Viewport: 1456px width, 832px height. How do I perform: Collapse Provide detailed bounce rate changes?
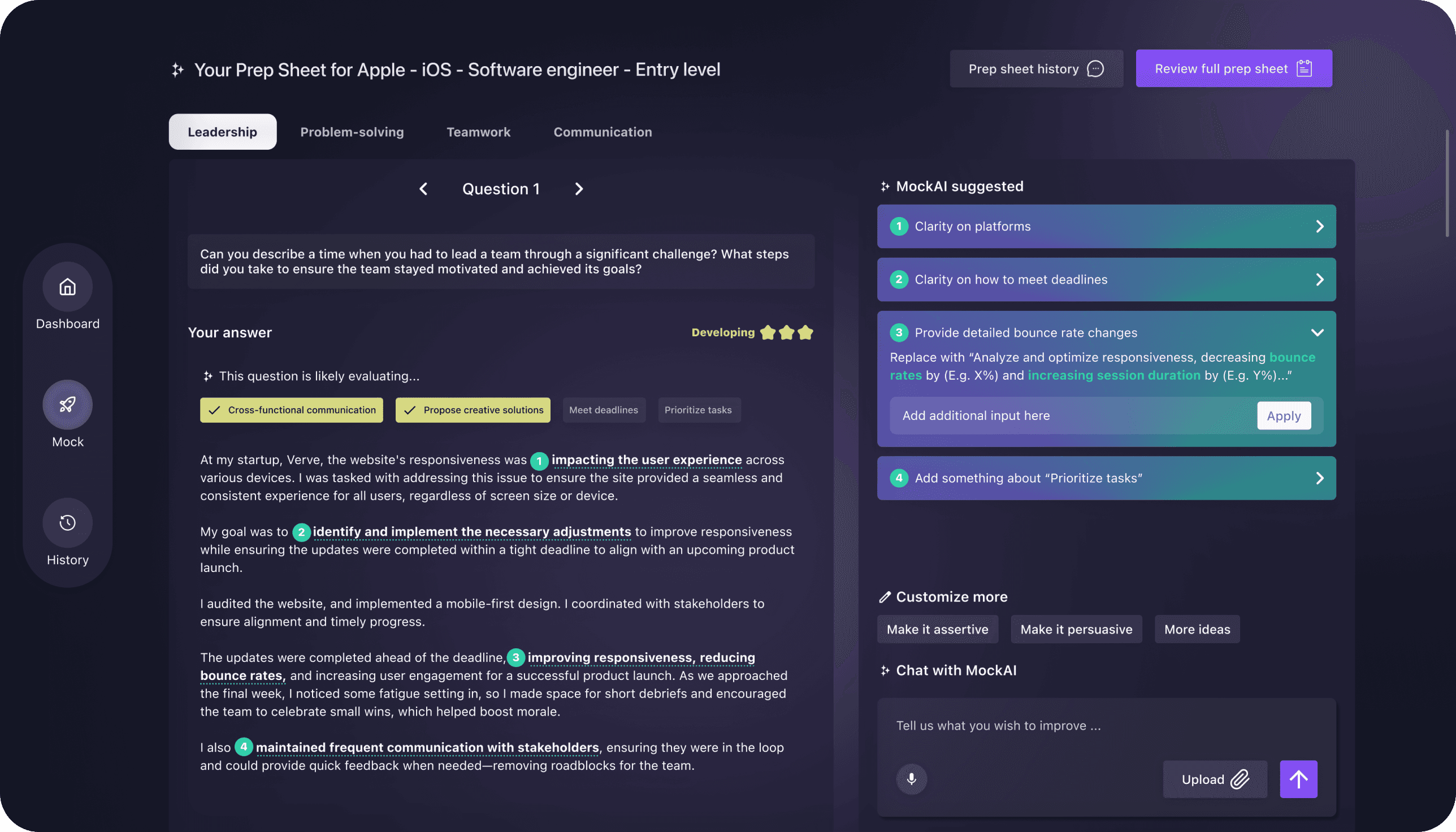point(1317,332)
